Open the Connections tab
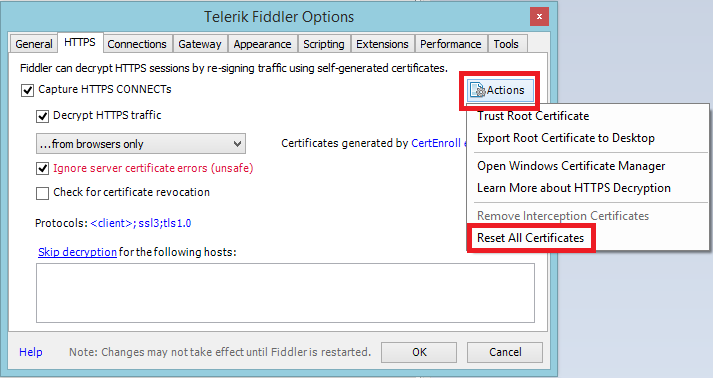This screenshot has height=378, width=713. pos(137,44)
